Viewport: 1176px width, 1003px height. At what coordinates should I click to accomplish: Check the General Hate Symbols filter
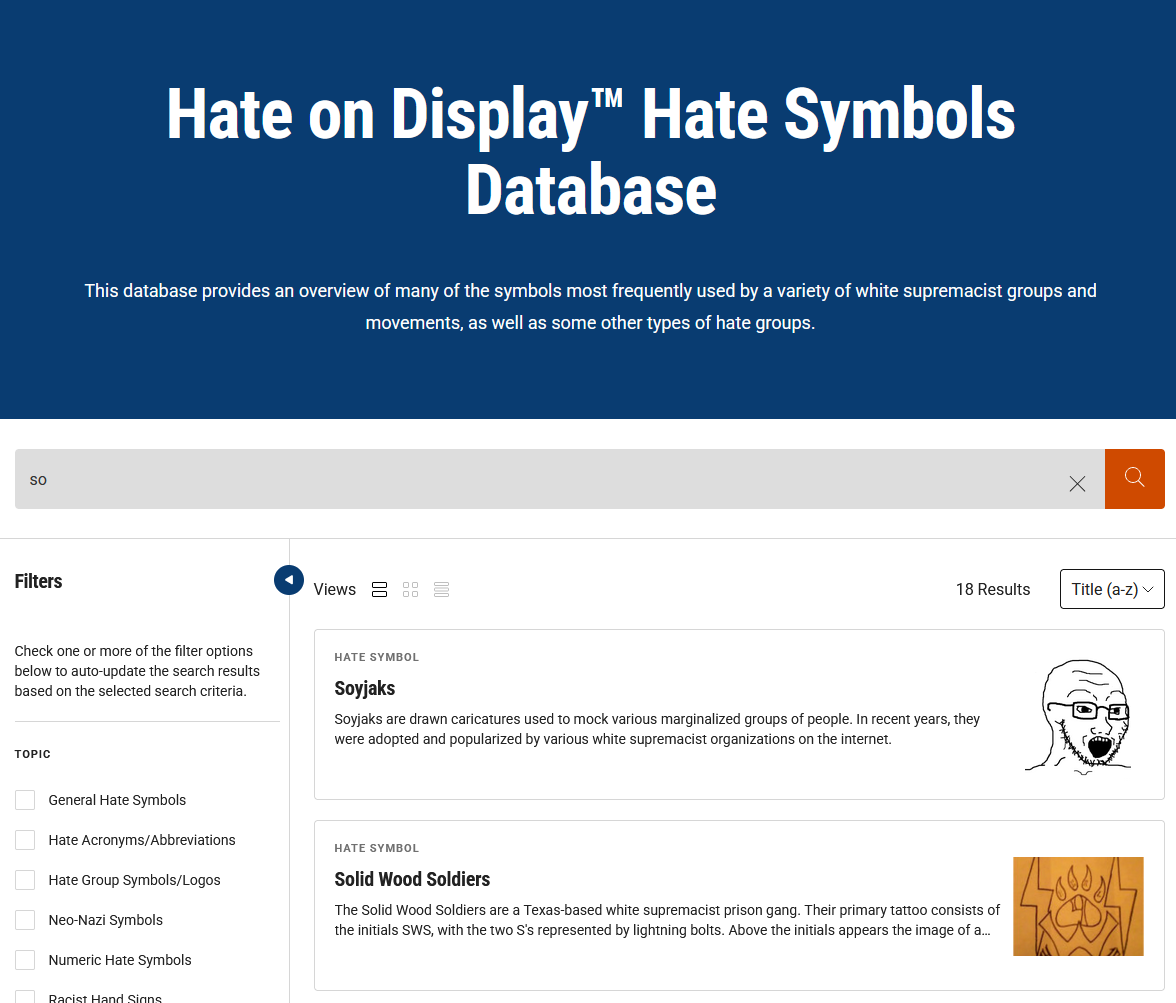(x=25, y=800)
